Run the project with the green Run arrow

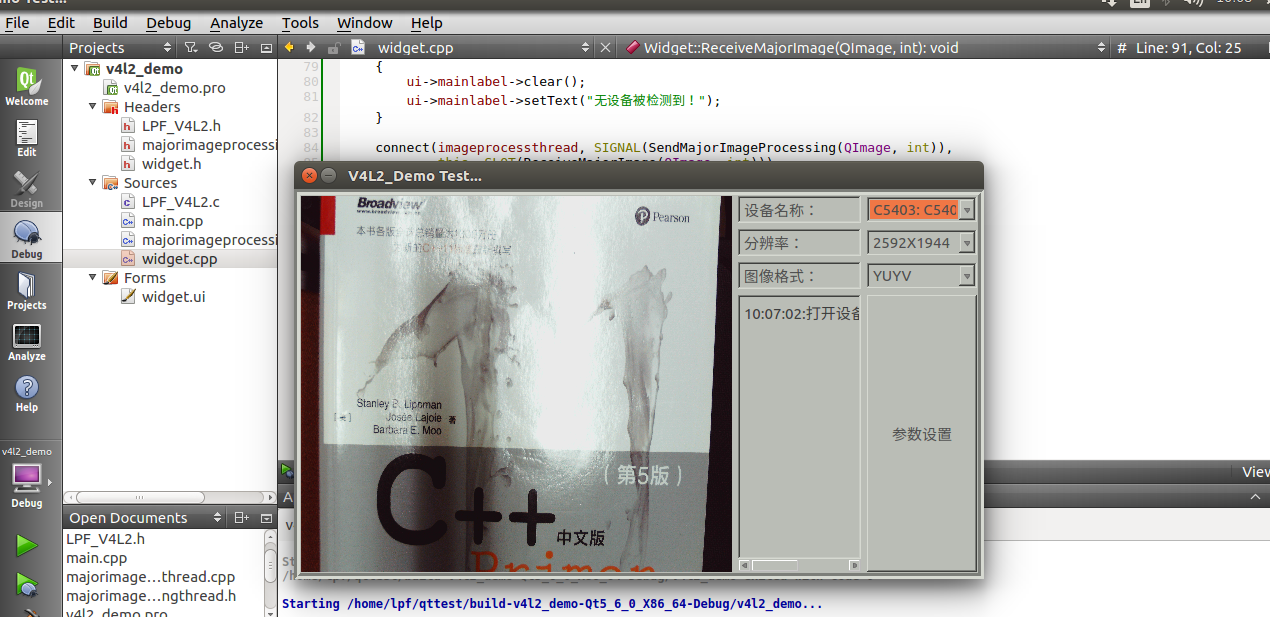pyautogui.click(x=27, y=545)
